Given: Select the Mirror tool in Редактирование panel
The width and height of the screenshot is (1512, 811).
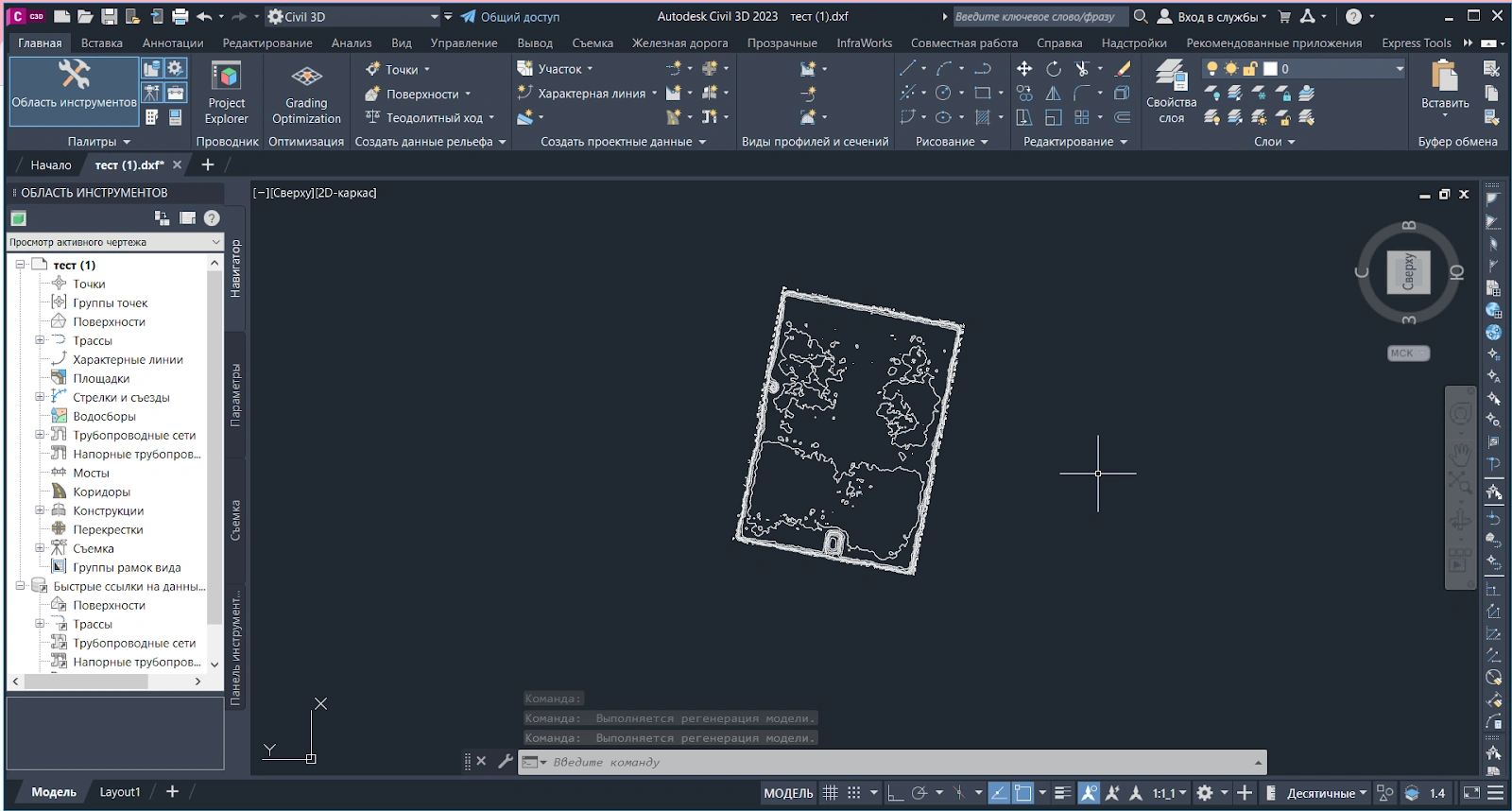Looking at the screenshot, I should click(1054, 94).
